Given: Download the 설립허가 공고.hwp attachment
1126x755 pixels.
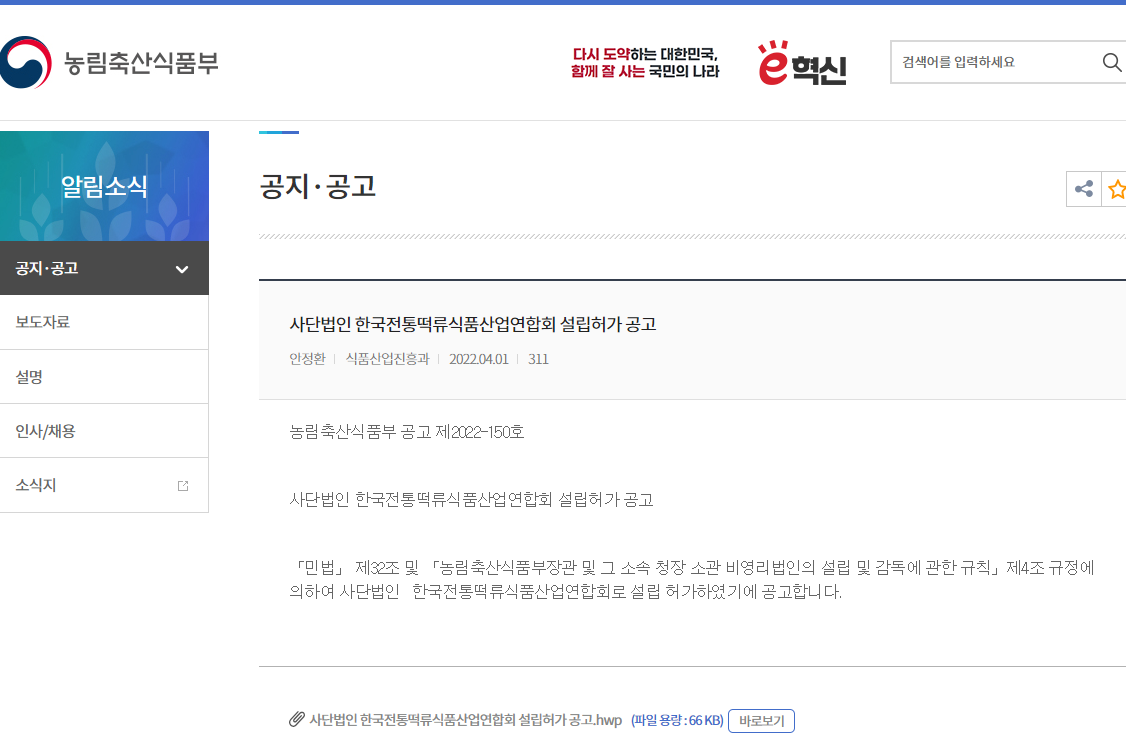Looking at the screenshot, I should tap(465, 720).
